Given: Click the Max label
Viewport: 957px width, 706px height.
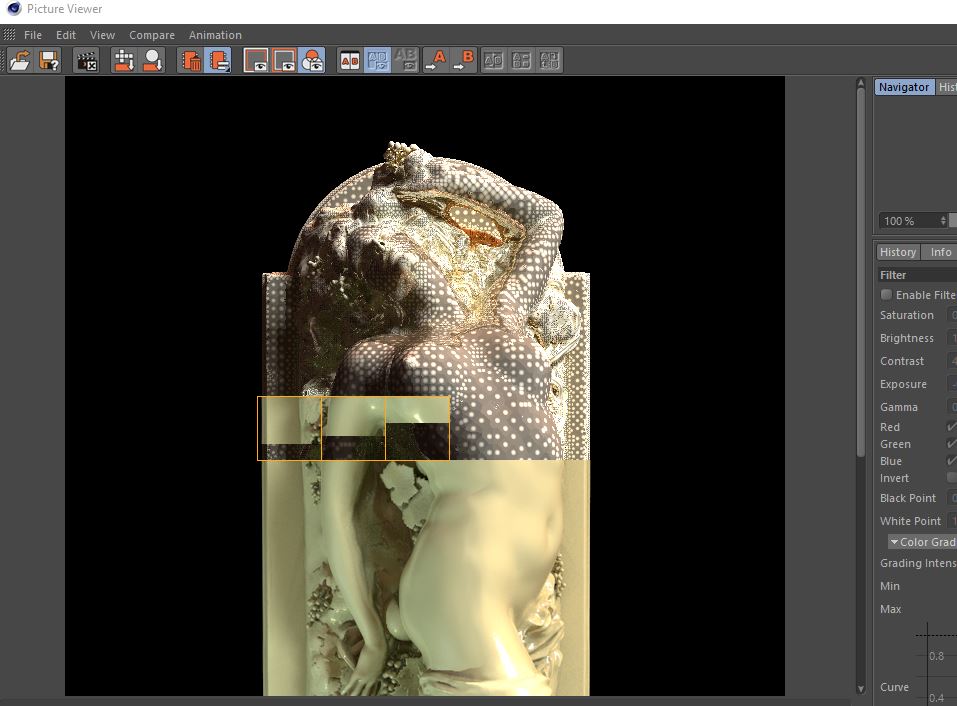Looking at the screenshot, I should click(890, 609).
